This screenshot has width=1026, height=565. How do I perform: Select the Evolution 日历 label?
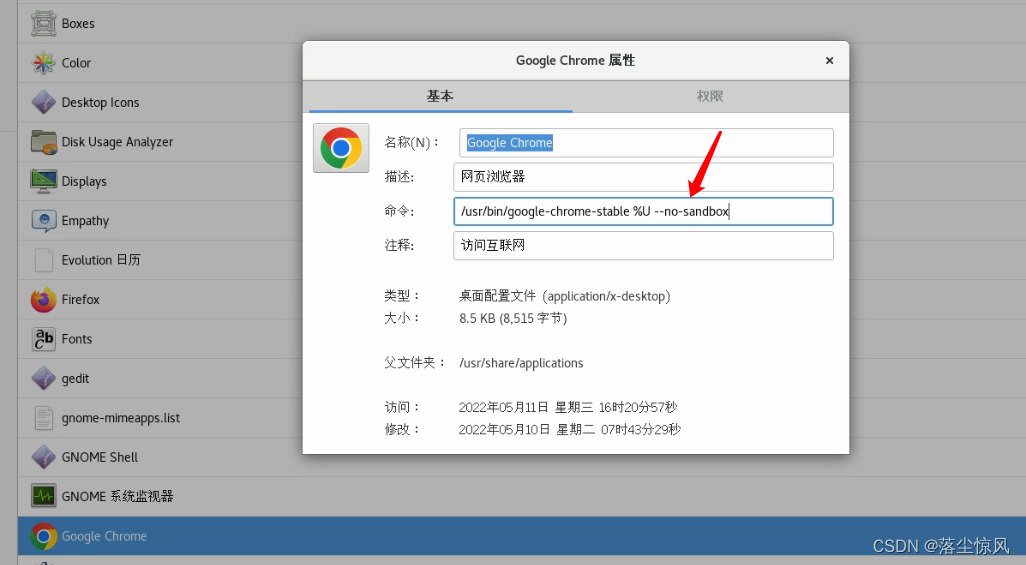(101, 260)
